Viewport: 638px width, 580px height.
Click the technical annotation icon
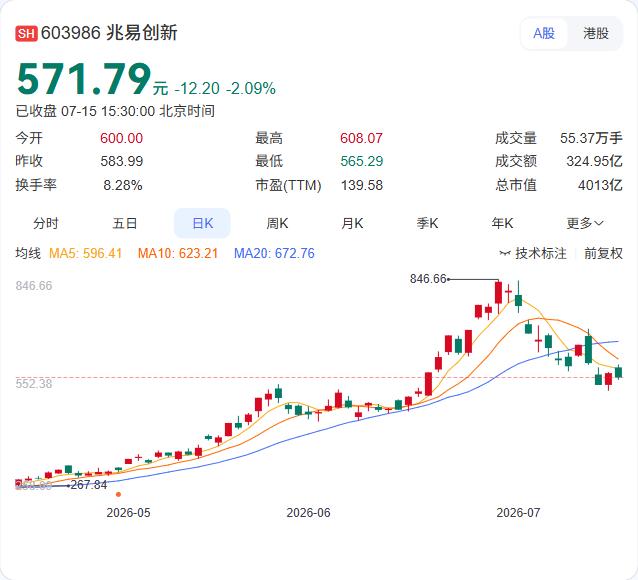505,254
